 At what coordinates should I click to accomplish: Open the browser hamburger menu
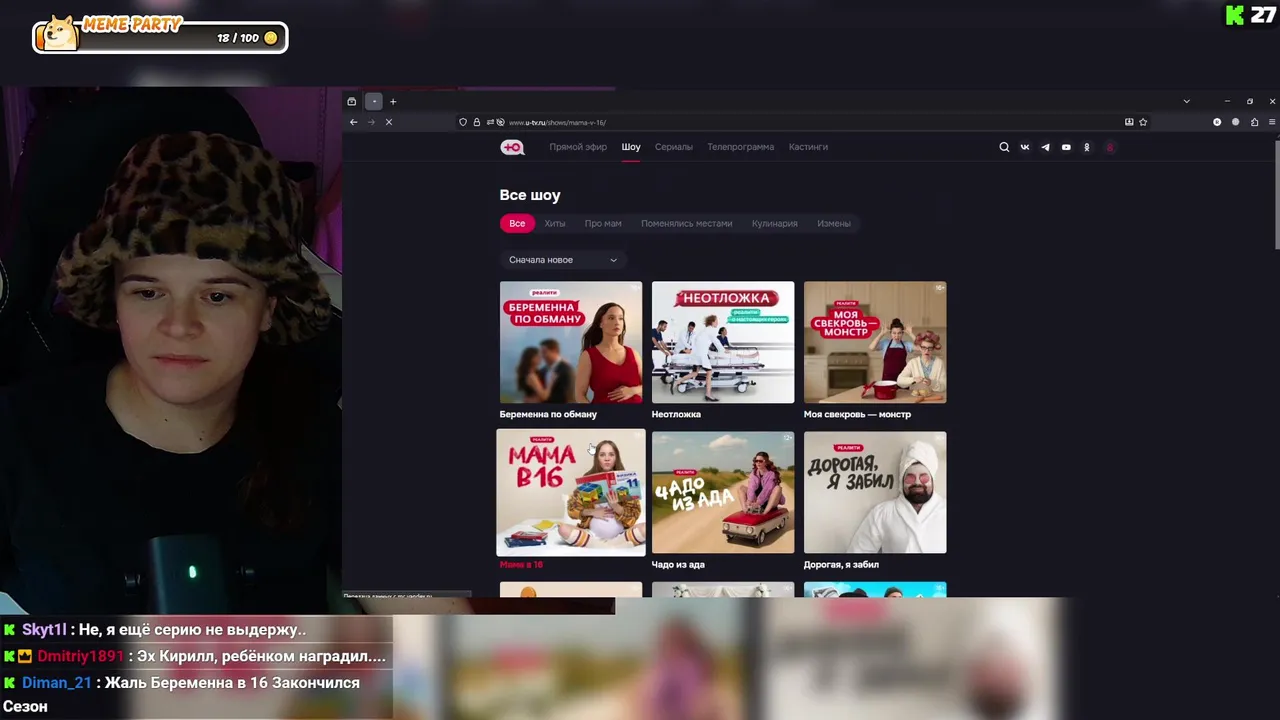tap(1272, 122)
